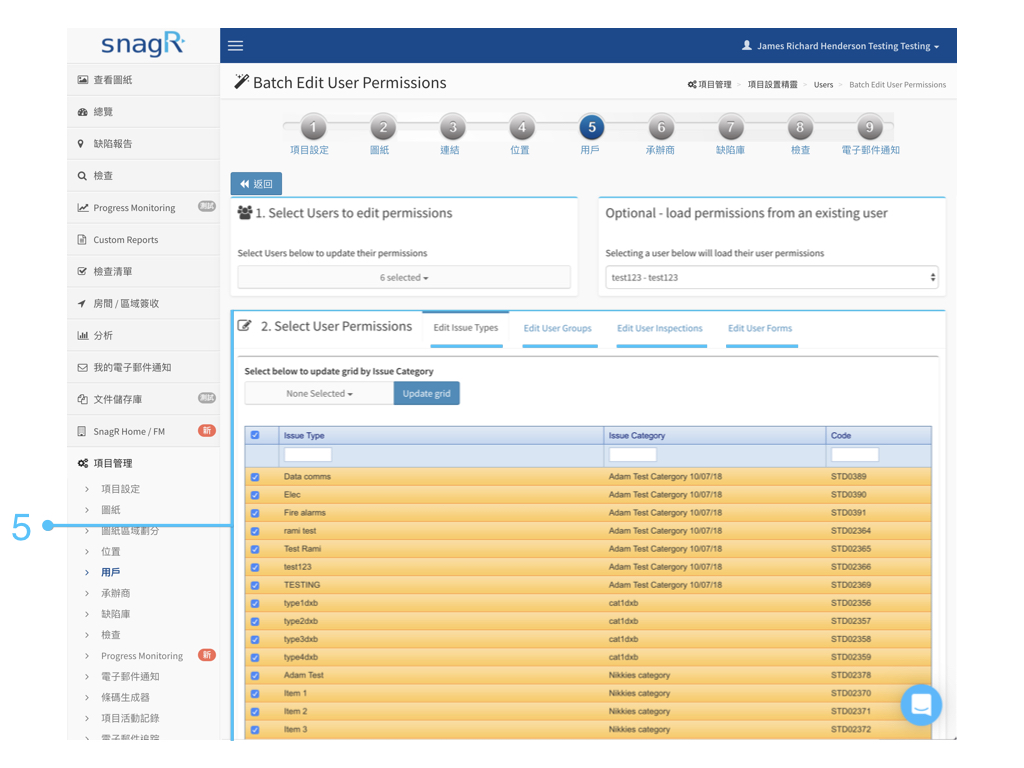1024x768 pixels.
Task: Toggle the select-all checkbox in grid header
Action: [x=255, y=435]
